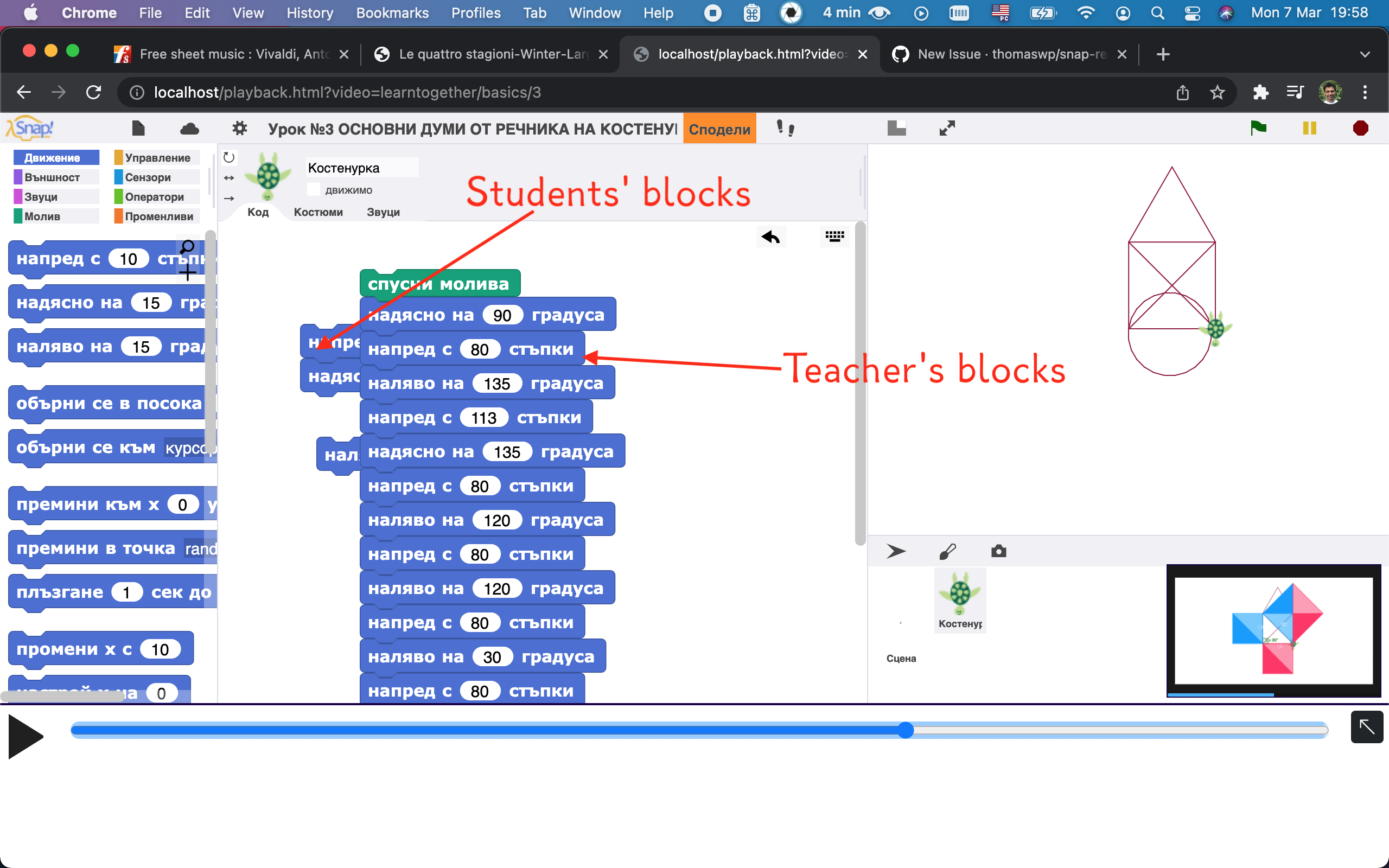Open the settings gear menu

(239, 128)
